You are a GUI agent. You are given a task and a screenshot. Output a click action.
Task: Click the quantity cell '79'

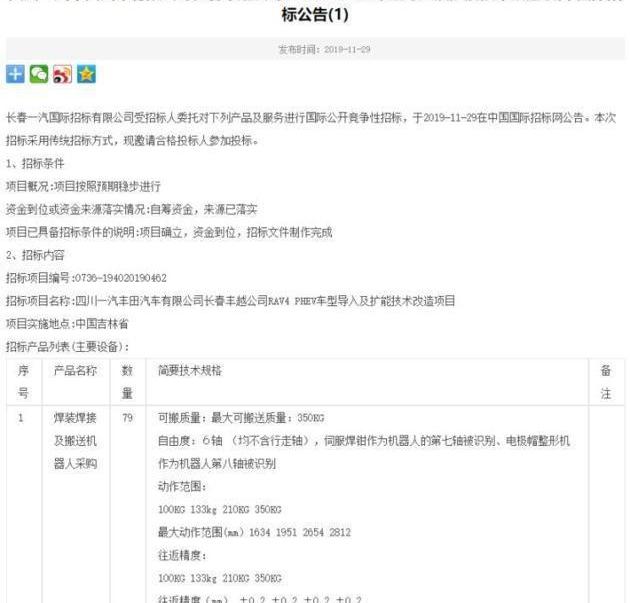[x=127, y=418]
